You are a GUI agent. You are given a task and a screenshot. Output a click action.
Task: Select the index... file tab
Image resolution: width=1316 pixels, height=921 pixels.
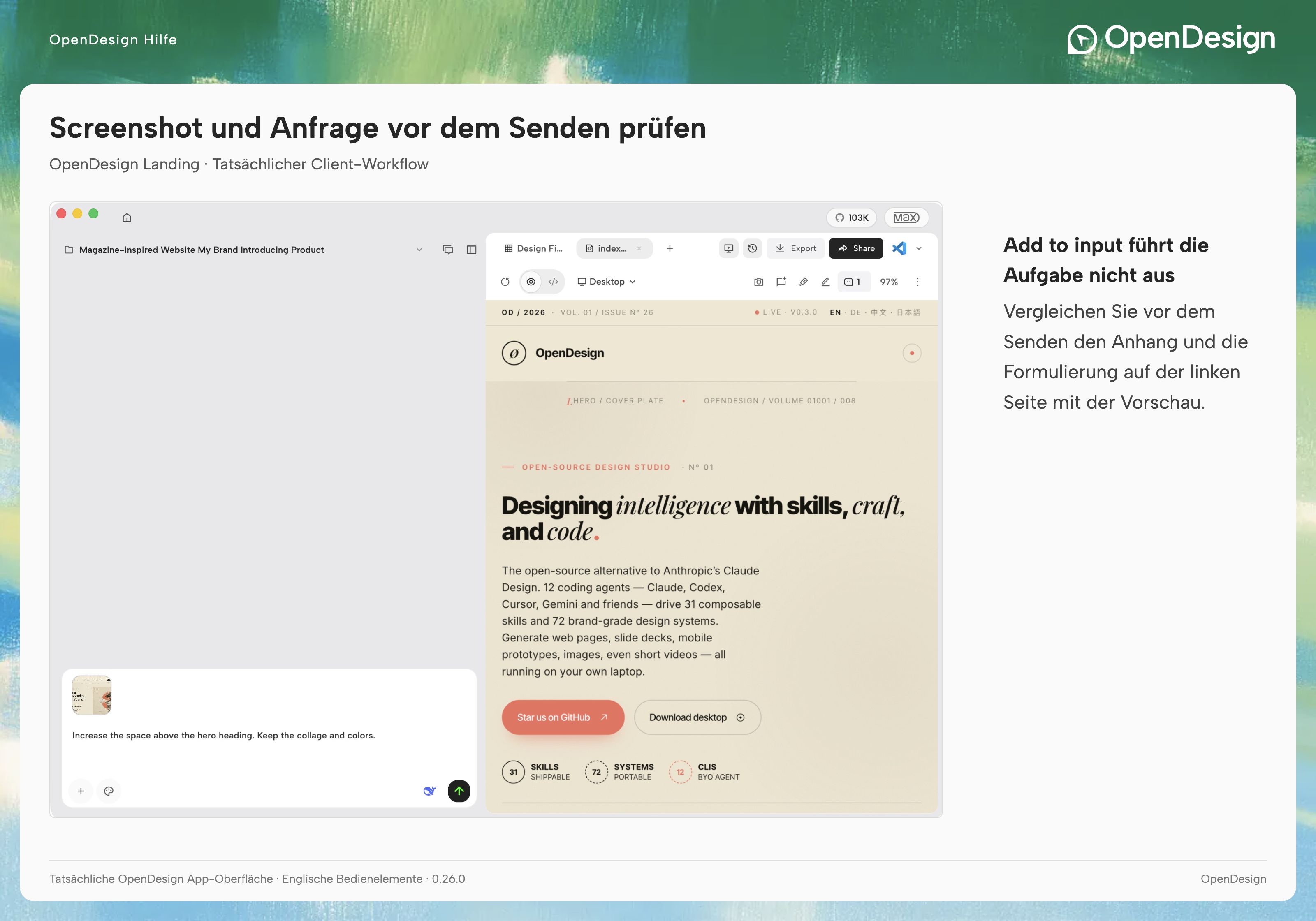click(x=614, y=248)
